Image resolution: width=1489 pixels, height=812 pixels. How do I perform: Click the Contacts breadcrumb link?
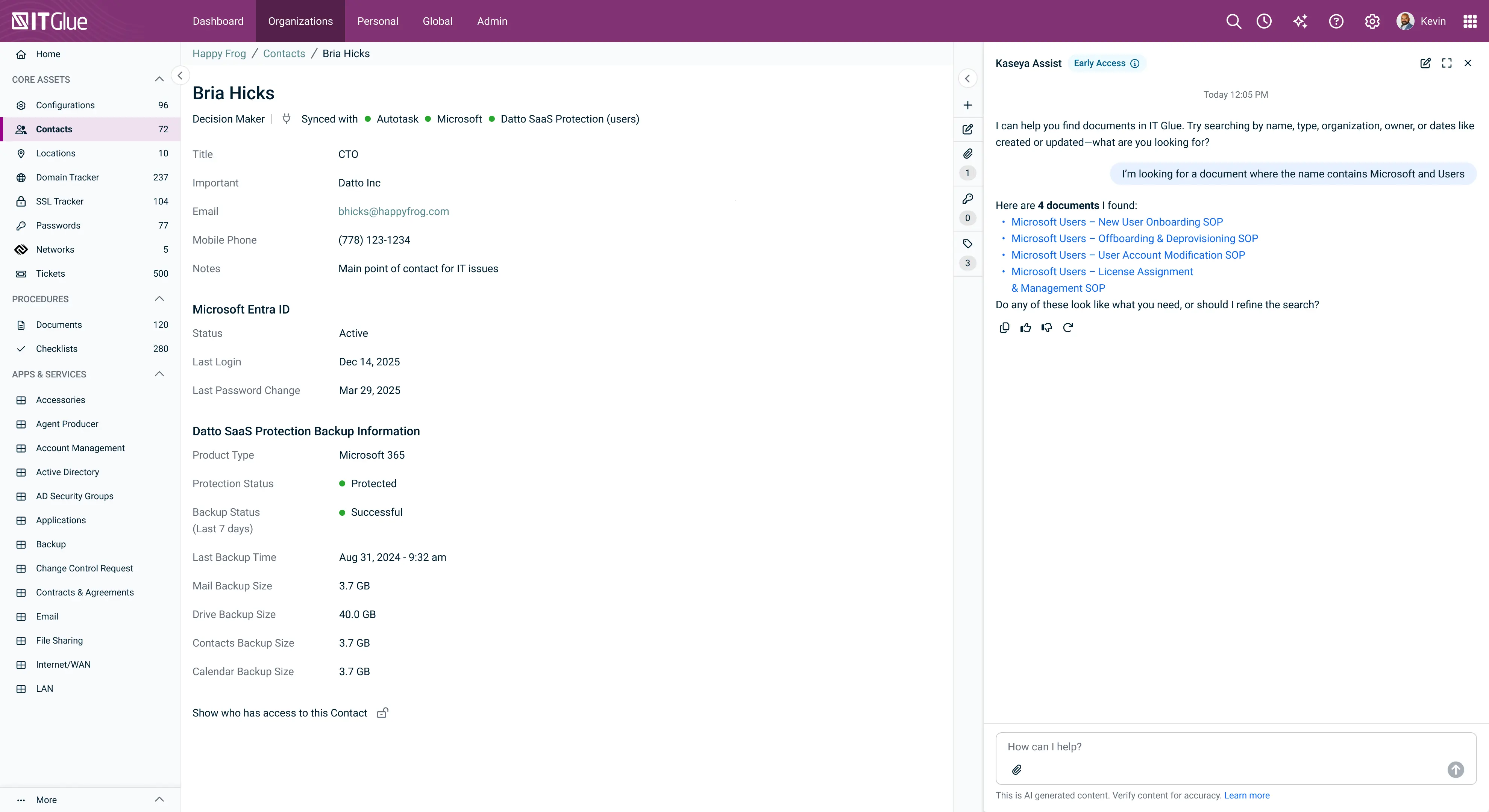pos(284,54)
